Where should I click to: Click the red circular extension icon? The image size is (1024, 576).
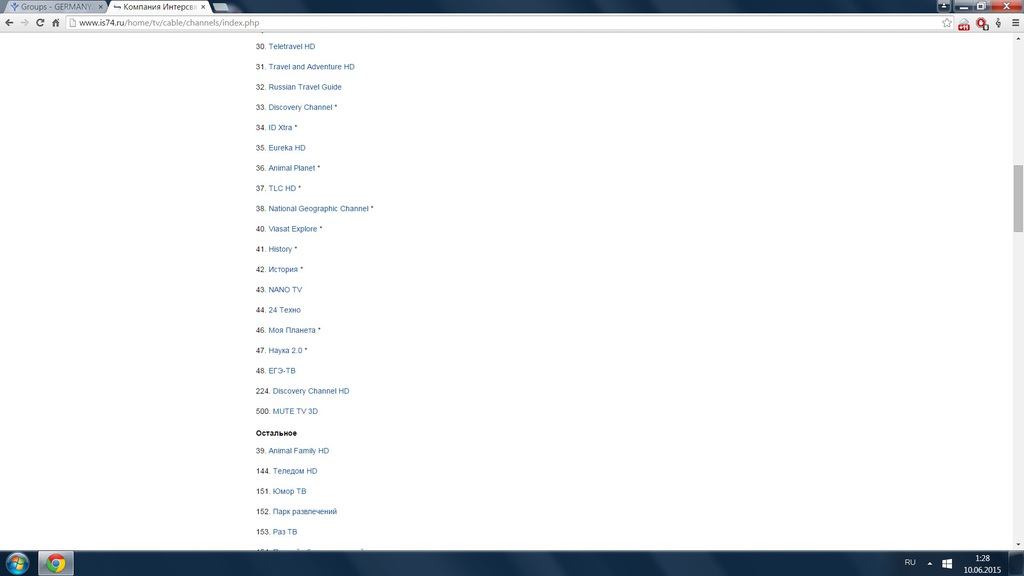click(982, 24)
